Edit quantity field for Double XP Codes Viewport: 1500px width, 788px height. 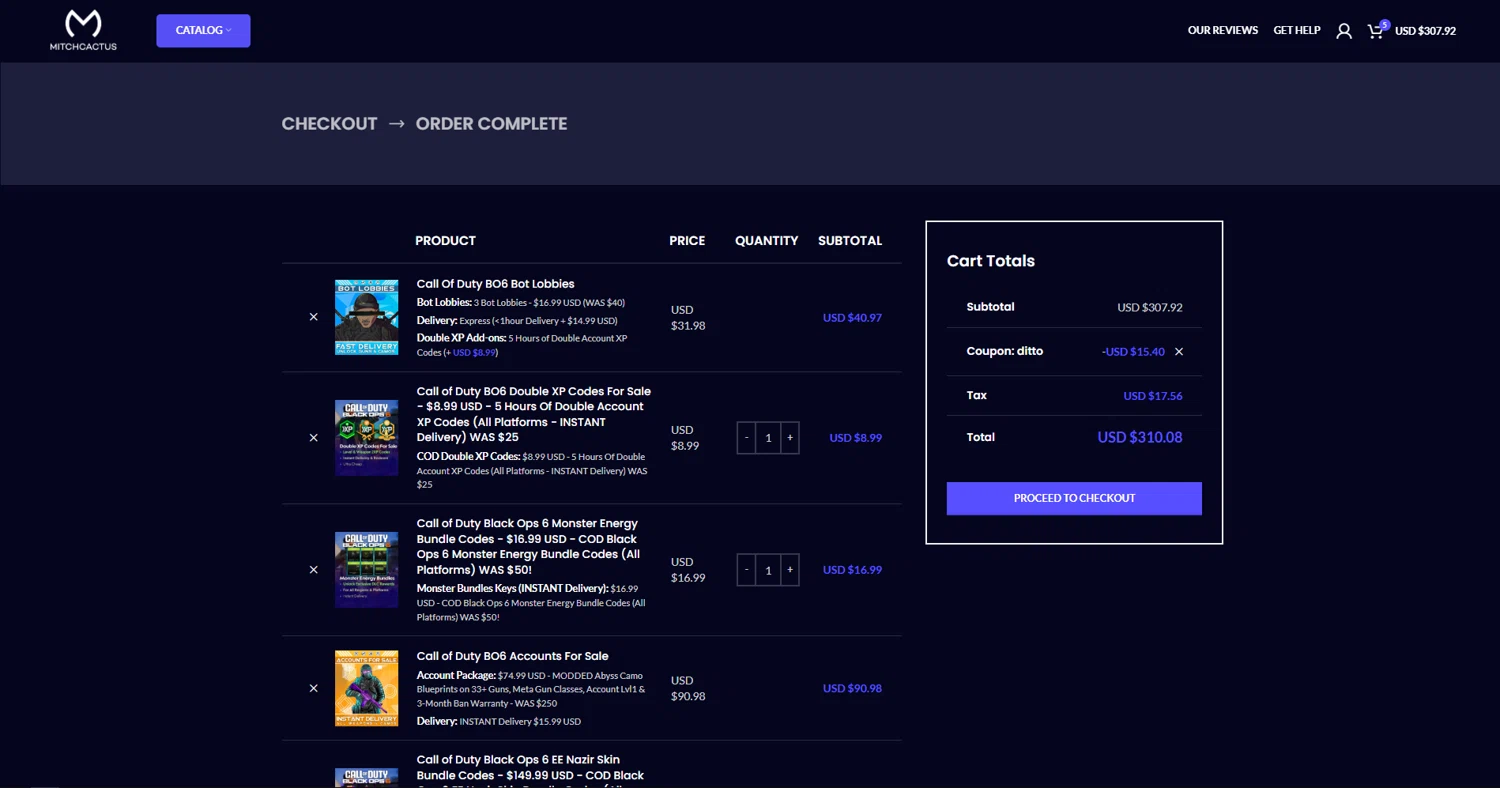(768, 438)
